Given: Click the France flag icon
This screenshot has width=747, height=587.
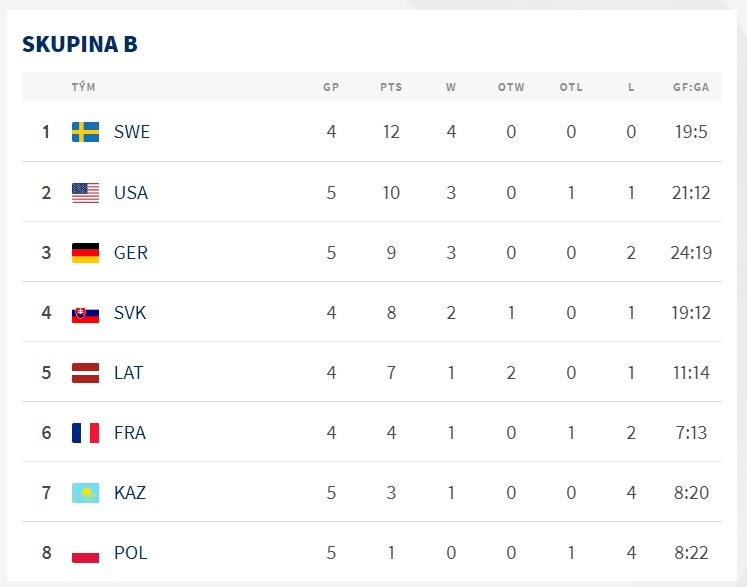Looking at the screenshot, I should click(85, 433).
